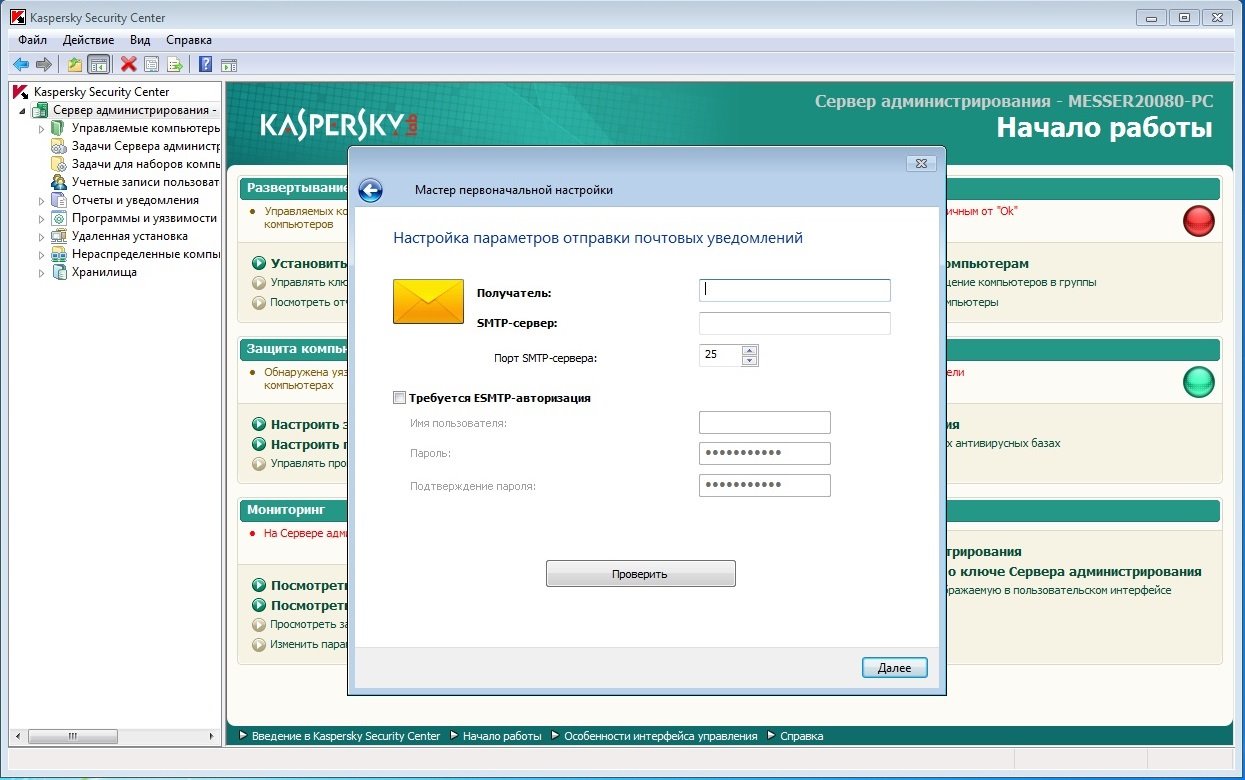Click the Далее button
This screenshot has height=780, width=1245.
(x=894, y=668)
